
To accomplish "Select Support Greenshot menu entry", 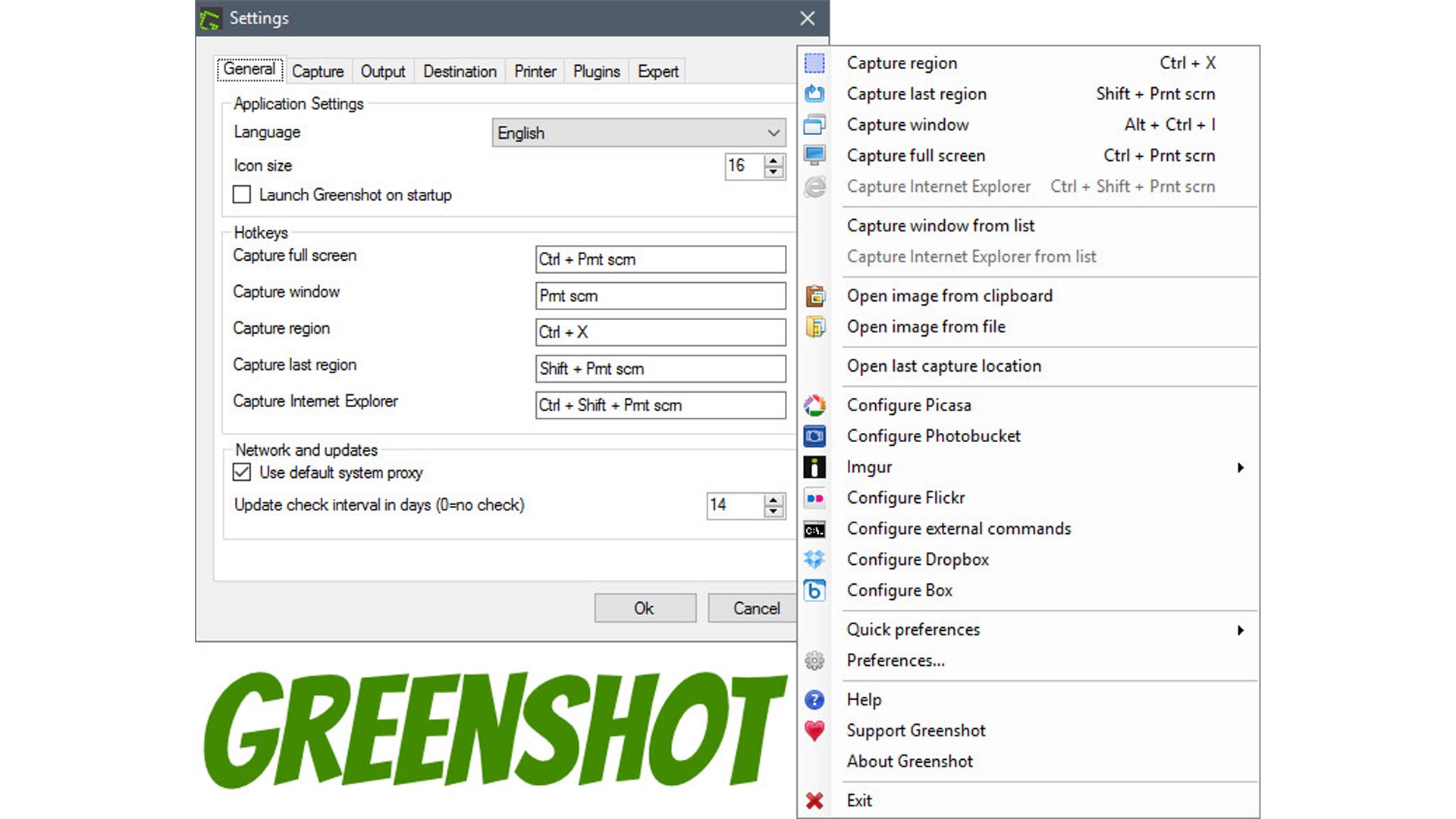I will [1028, 730].
